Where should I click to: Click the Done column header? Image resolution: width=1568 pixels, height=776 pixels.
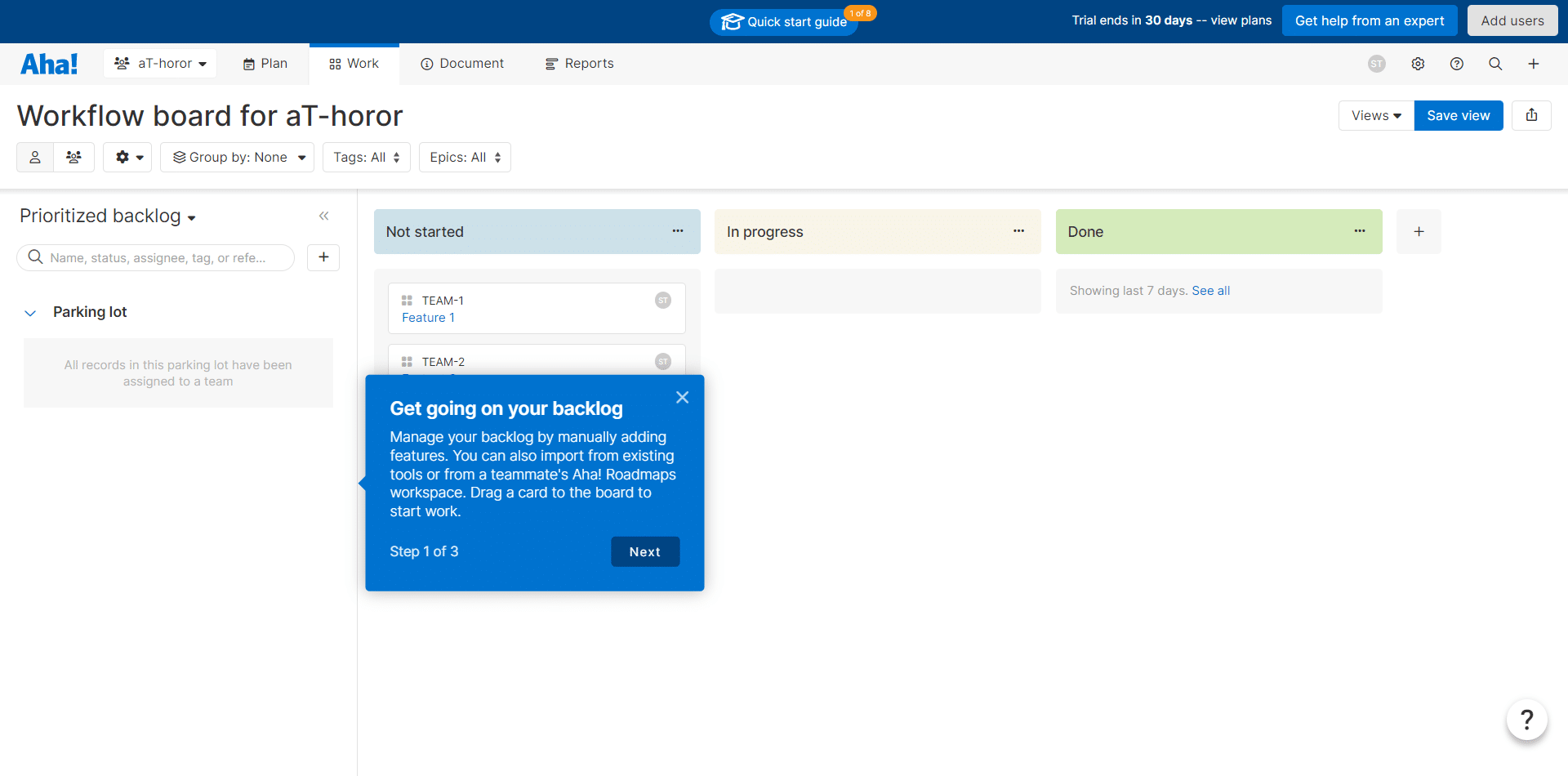[x=1218, y=231]
